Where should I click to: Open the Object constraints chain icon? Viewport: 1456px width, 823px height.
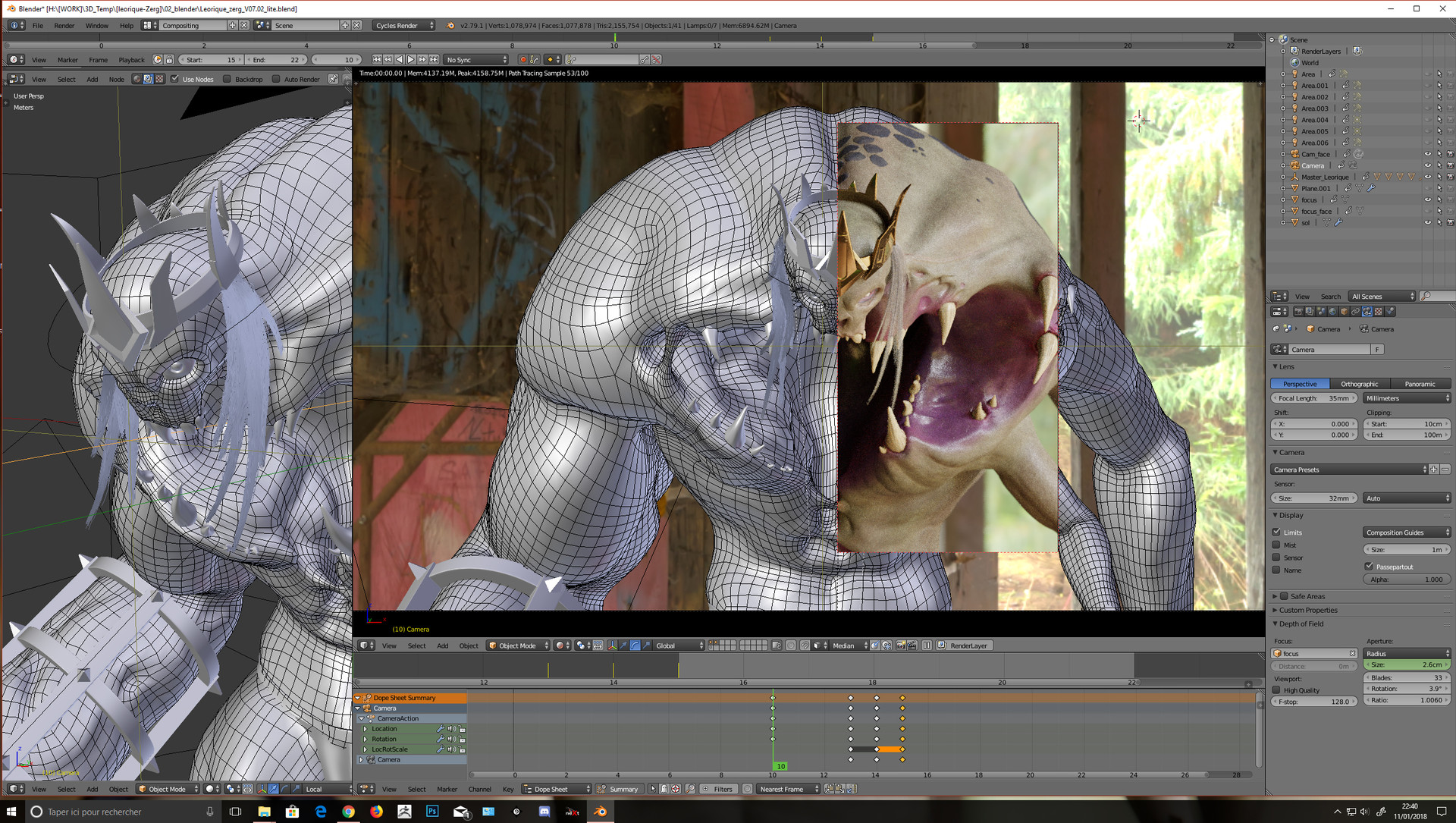point(1355,311)
